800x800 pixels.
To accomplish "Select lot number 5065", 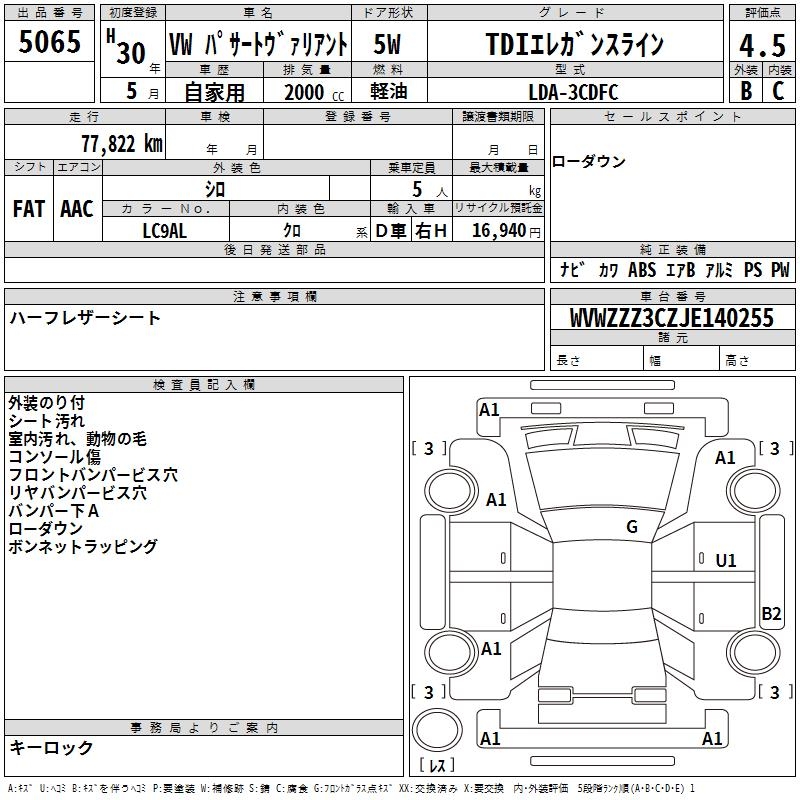I will coord(50,43).
